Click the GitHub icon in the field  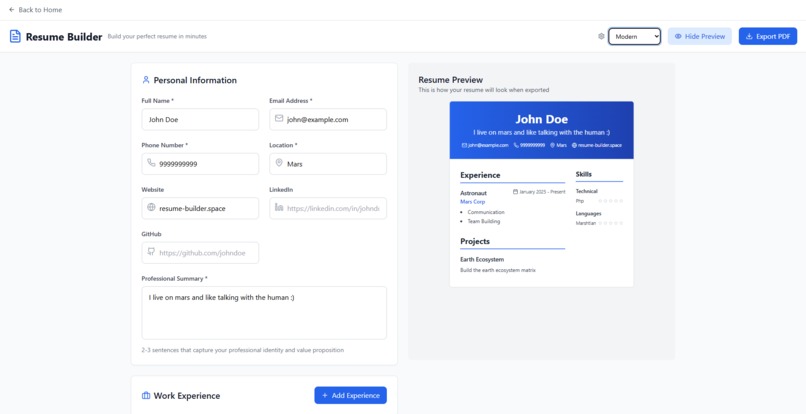[x=151, y=251]
